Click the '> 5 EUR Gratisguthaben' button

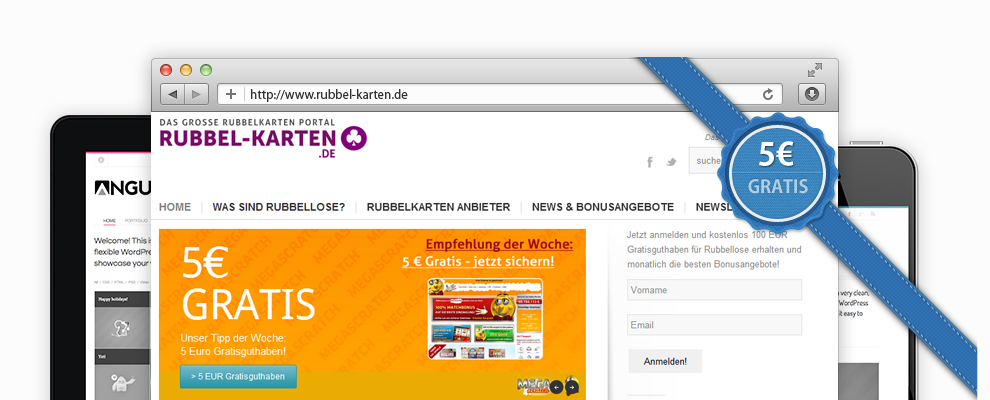pos(238,377)
